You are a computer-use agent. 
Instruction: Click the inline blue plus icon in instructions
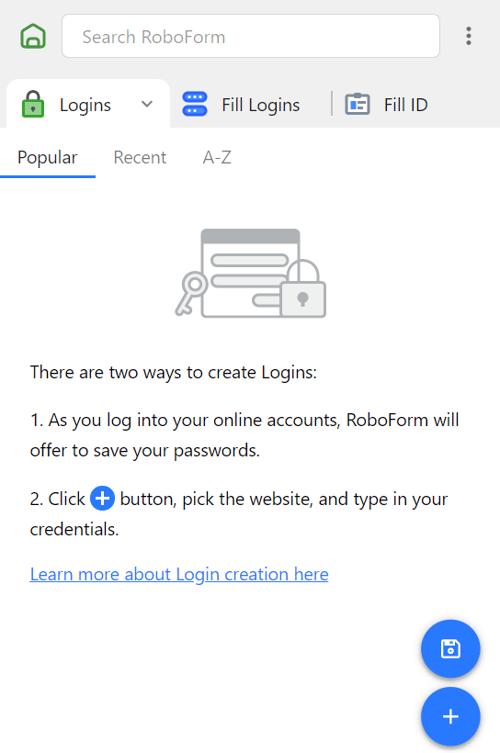(x=102, y=498)
